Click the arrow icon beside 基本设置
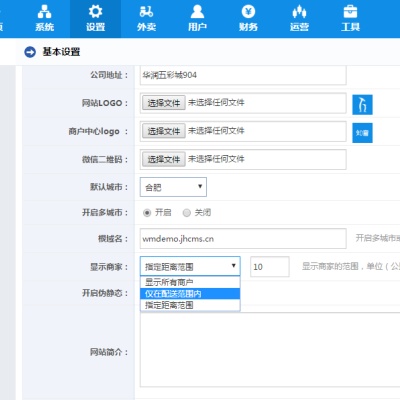The image size is (400, 400). (x=30, y=52)
